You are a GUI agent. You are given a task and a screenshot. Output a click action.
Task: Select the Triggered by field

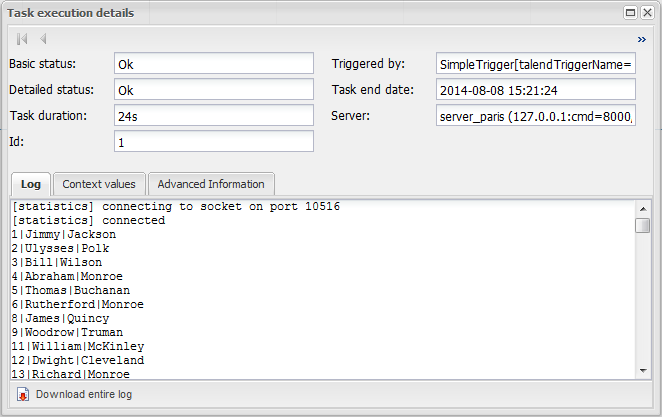point(536,64)
